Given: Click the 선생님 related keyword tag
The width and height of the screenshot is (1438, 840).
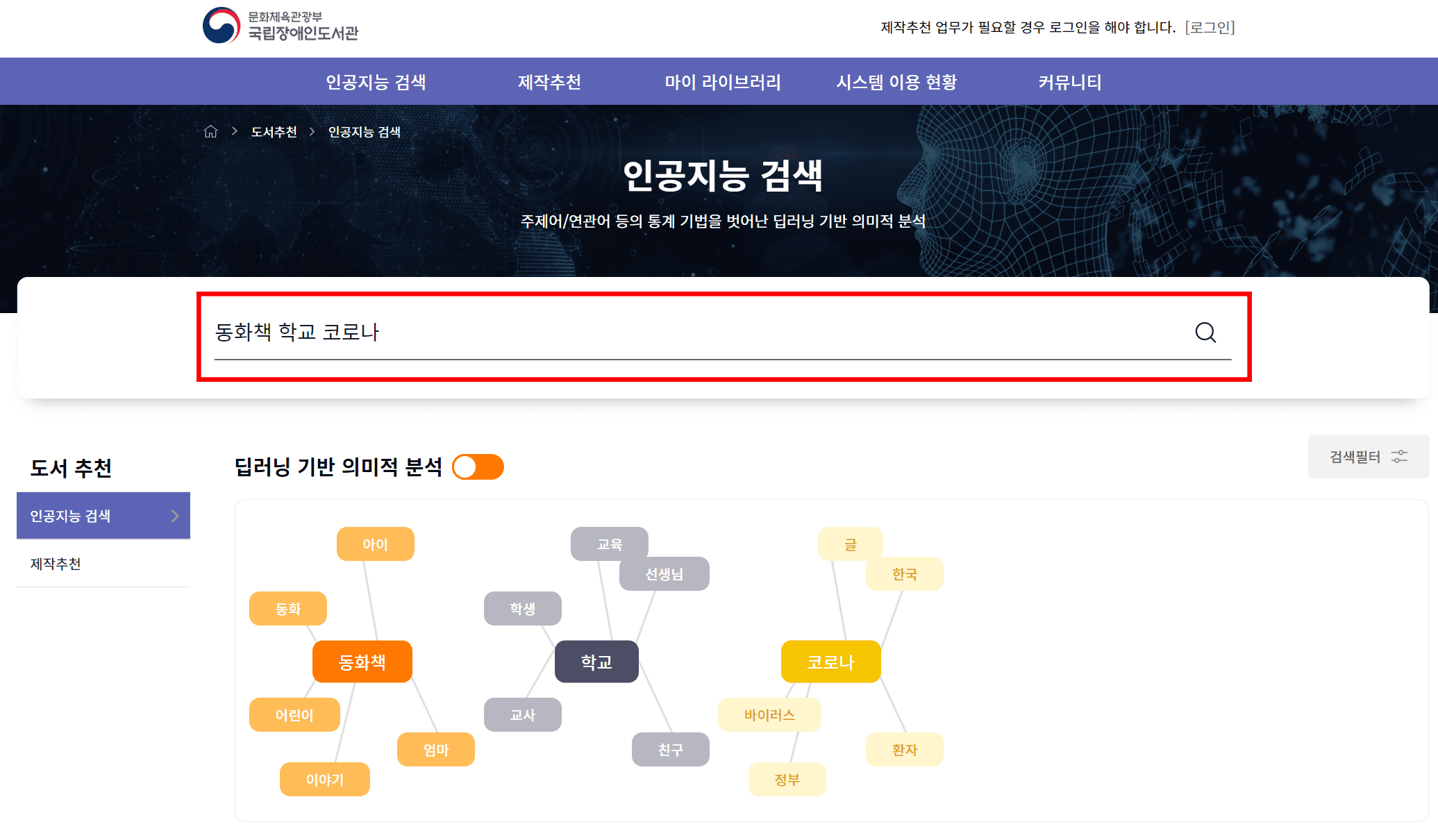Looking at the screenshot, I should point(664,573).
